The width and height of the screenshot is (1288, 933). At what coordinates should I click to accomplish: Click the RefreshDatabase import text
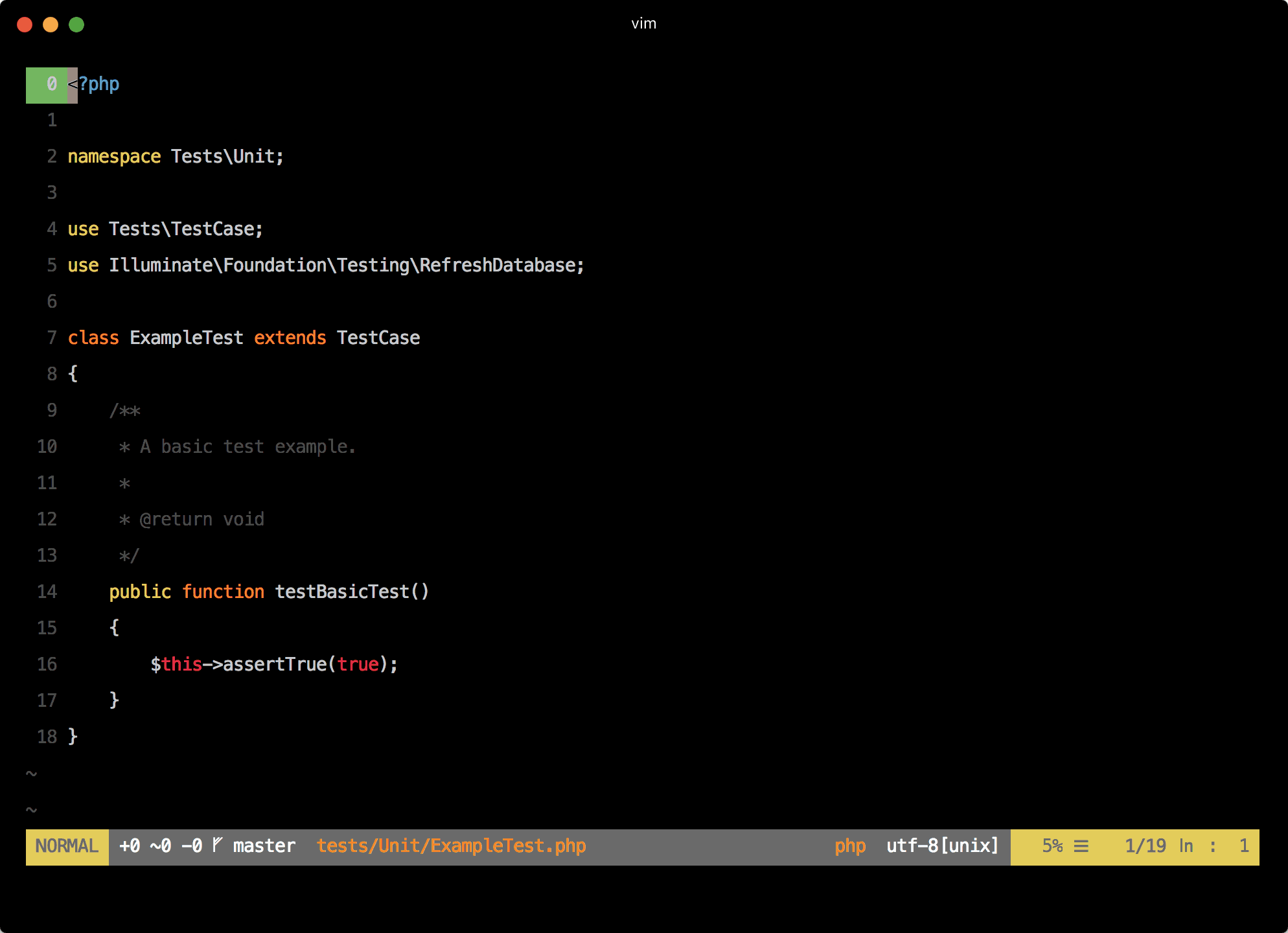498,266
